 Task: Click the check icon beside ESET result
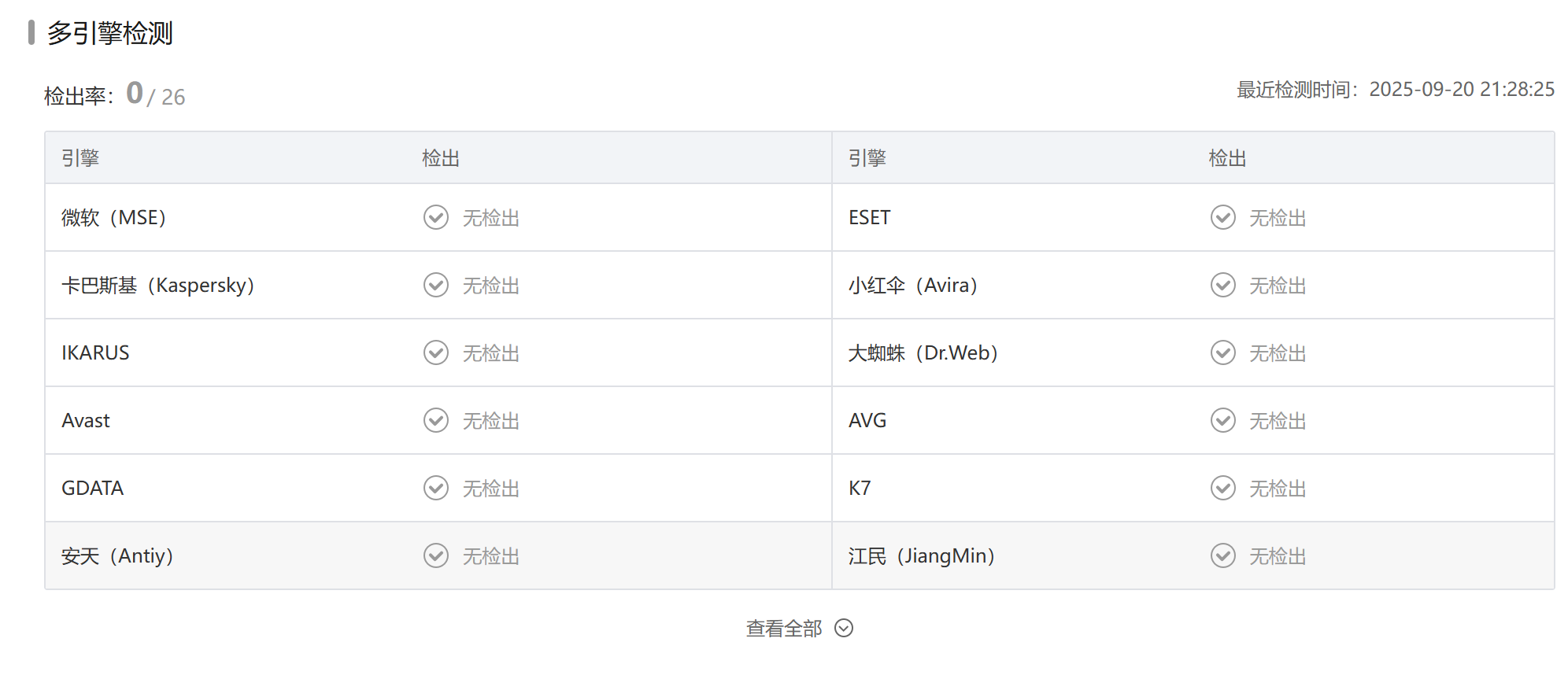point(1222,217)
